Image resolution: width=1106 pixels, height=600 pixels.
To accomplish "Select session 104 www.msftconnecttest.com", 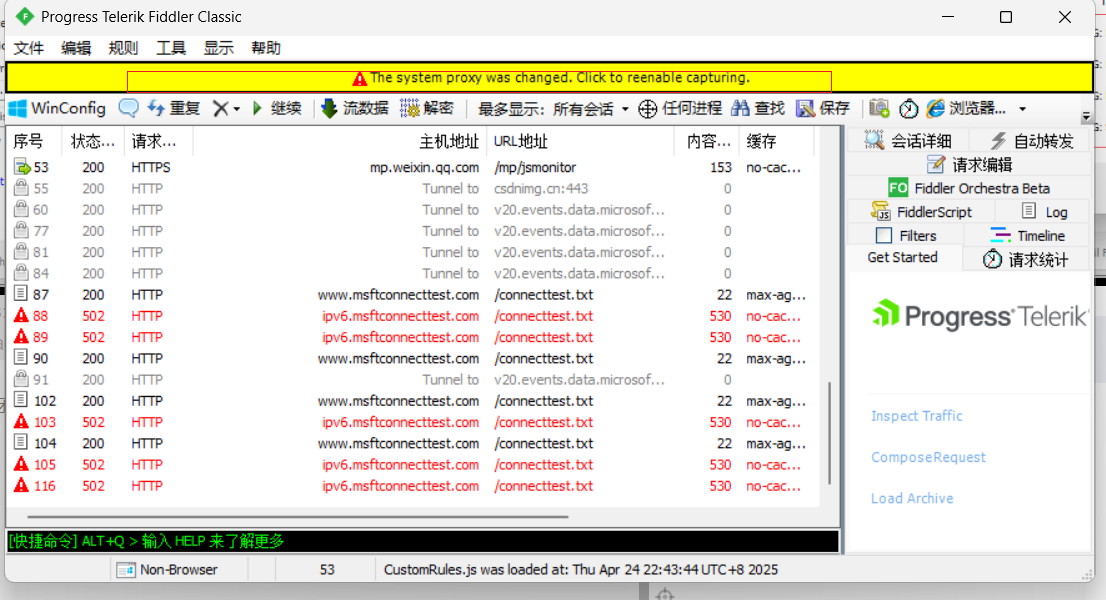I will [413, 443].
